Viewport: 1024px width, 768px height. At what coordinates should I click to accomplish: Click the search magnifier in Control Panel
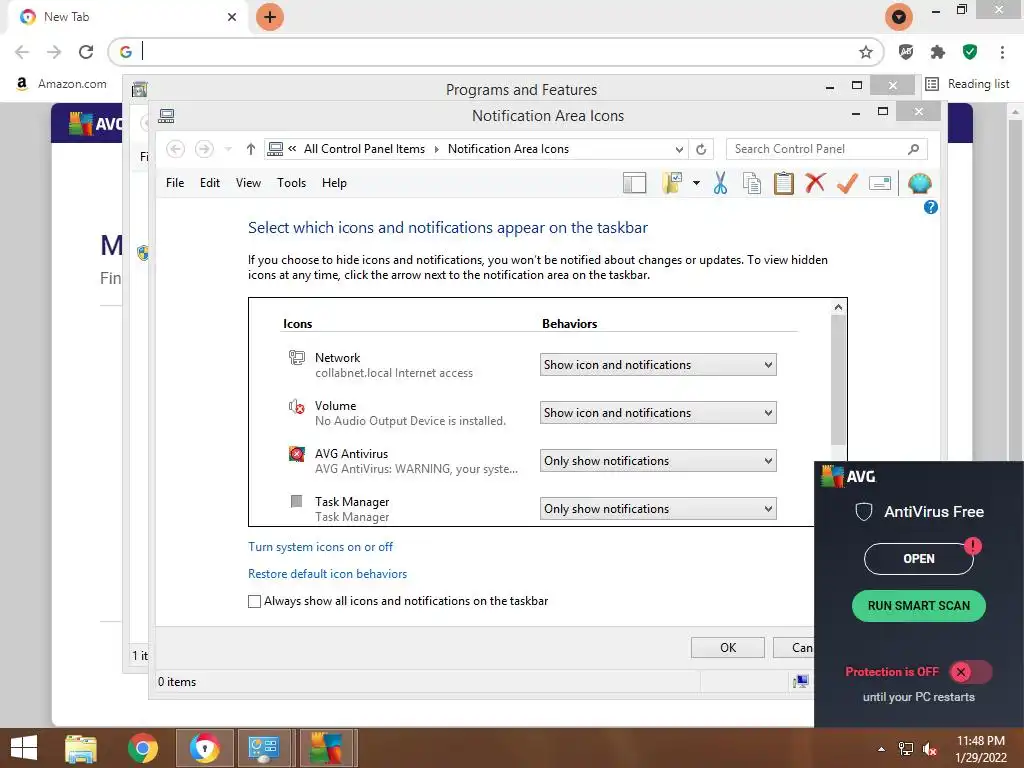click(914, 150)
